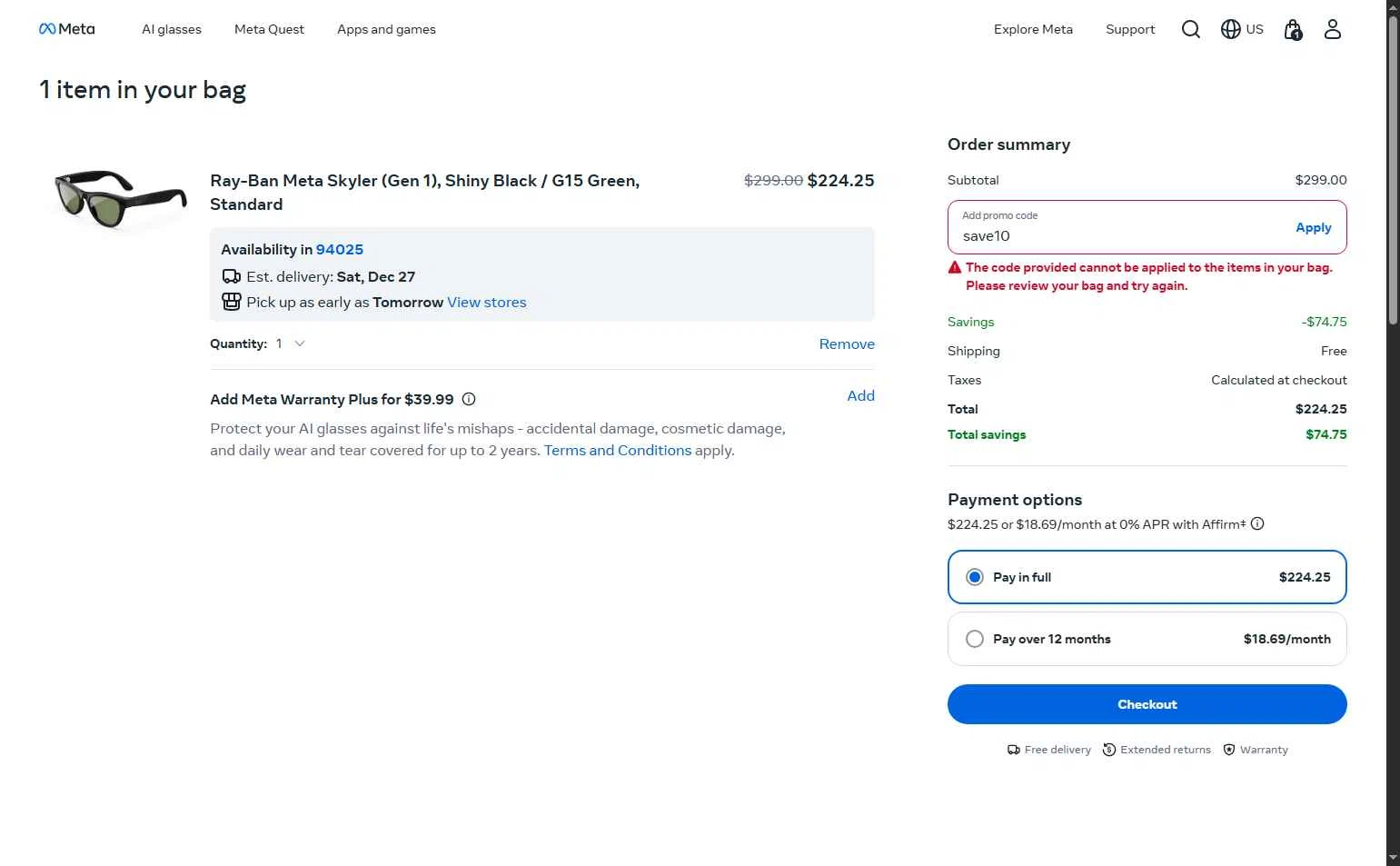This screenshot has width=1400, height=866.
Task: Click inside the promo code field
Action: point(1117,235)
